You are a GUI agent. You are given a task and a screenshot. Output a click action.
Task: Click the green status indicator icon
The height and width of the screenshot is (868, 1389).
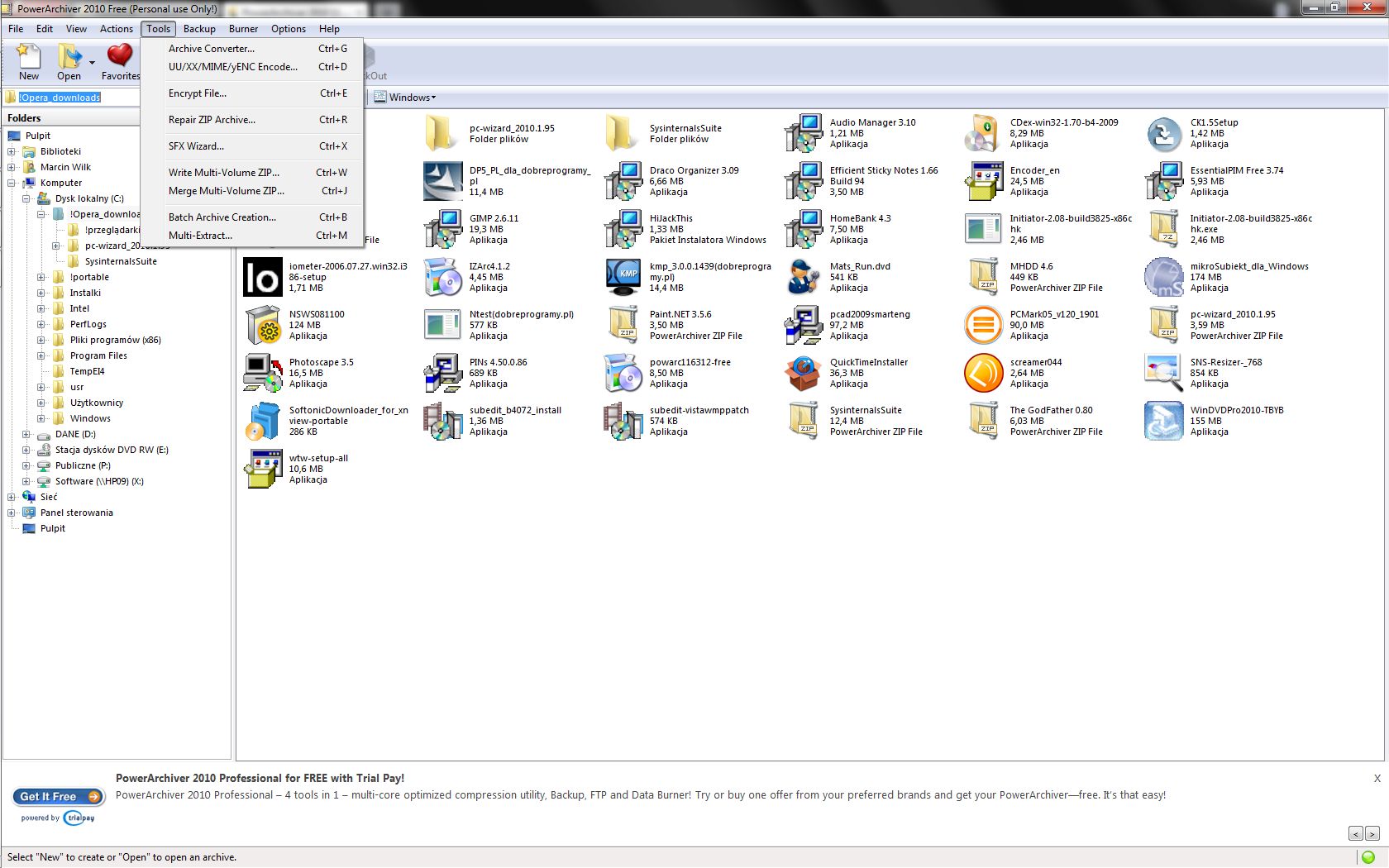click(1368, 857)
